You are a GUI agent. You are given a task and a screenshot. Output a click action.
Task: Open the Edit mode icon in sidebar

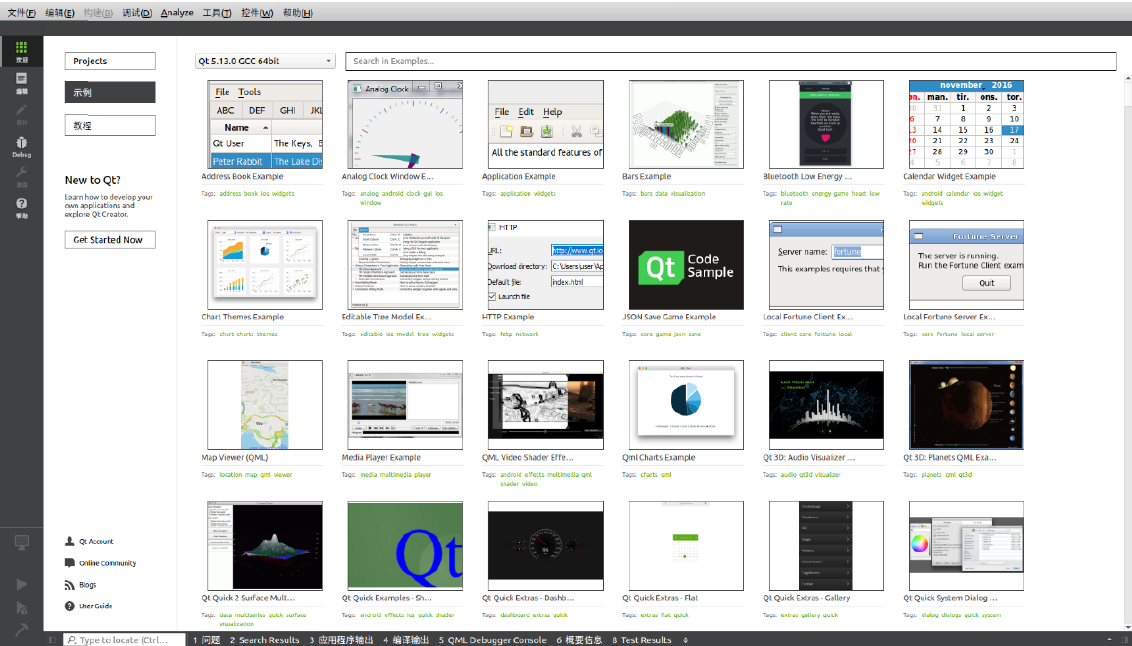point(22,79)
